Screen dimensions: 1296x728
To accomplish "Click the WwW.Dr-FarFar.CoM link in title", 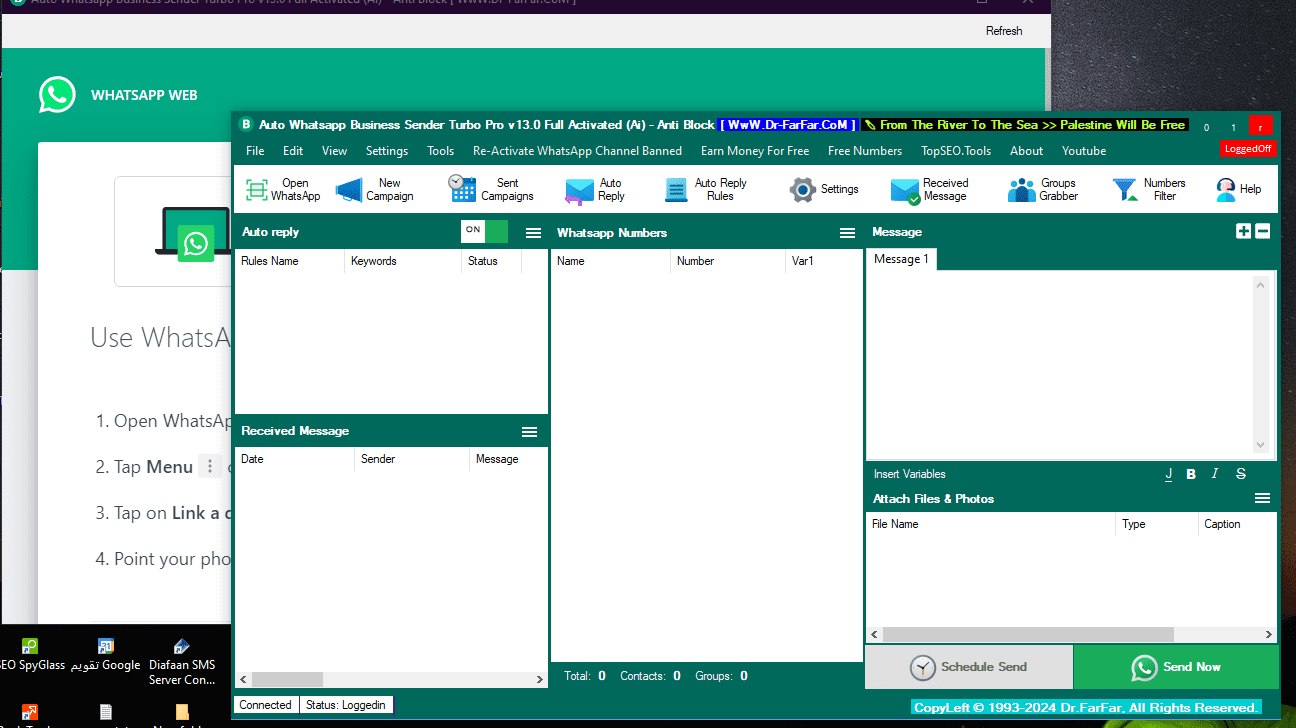I will coord(789,125).
